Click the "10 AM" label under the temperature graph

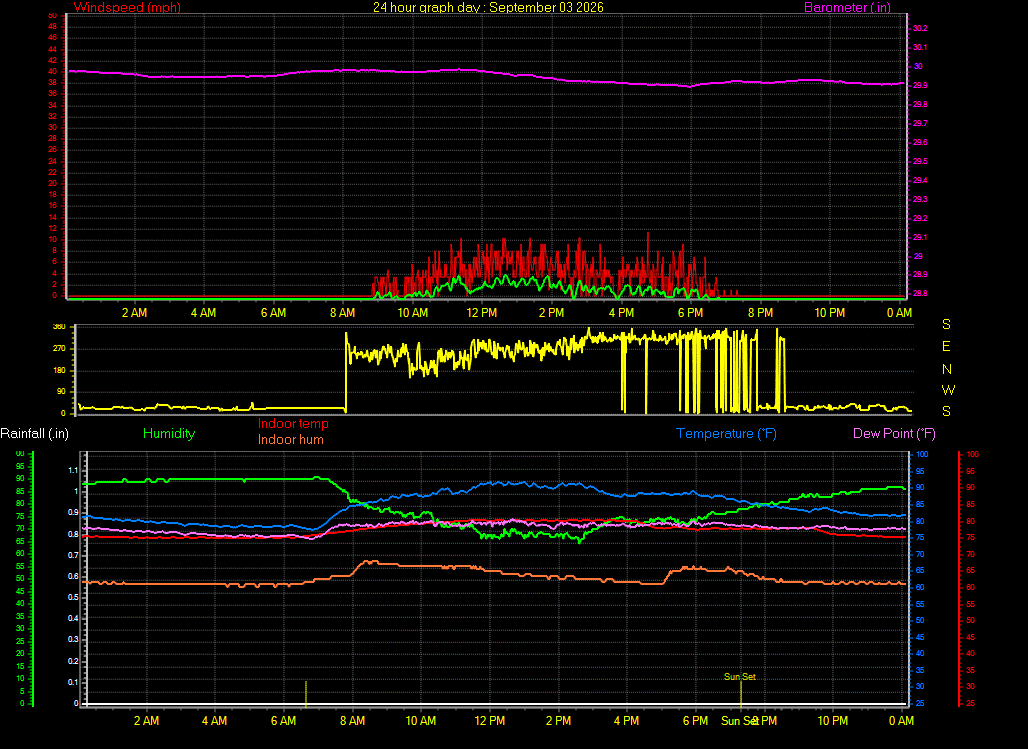tap(421, 721)
